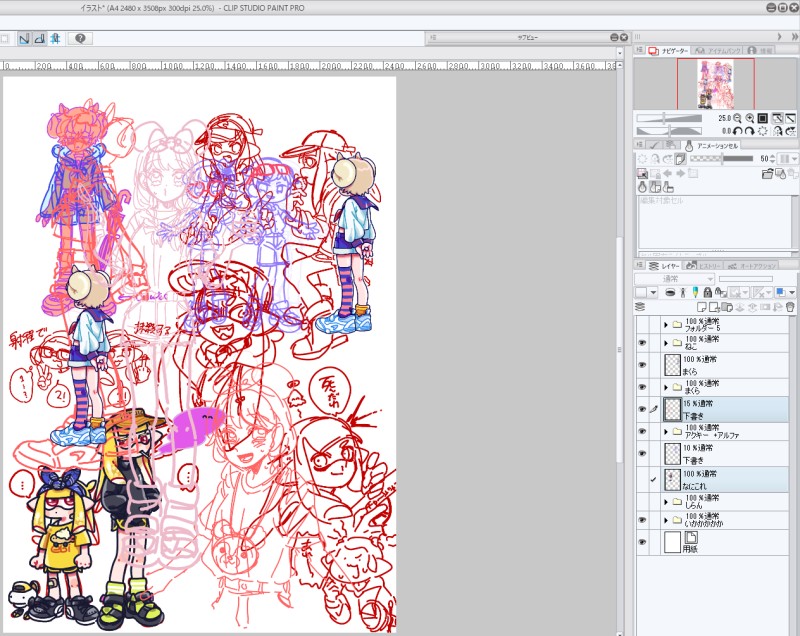This screenshot has height=636, width=800.
Task: Click lock layer padlock icon
Action: pyautogui.click(x=707, y=292)
